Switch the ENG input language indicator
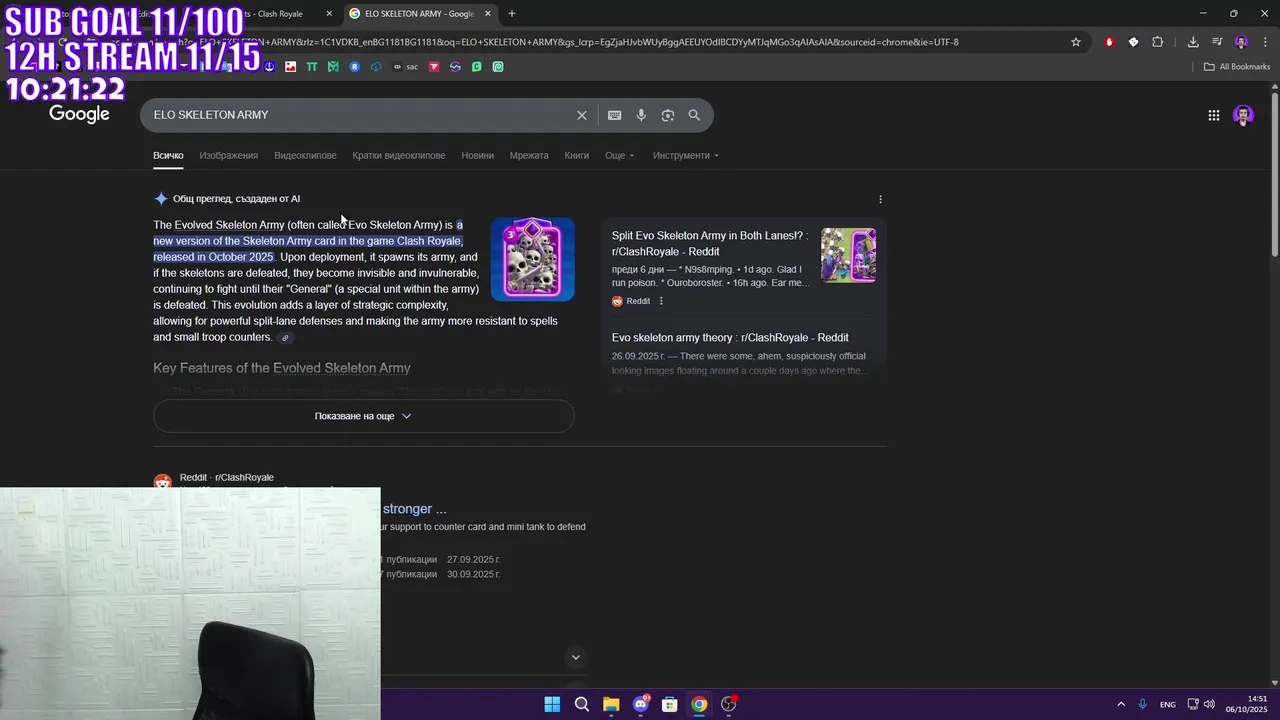 click(x=1168, y=705)
